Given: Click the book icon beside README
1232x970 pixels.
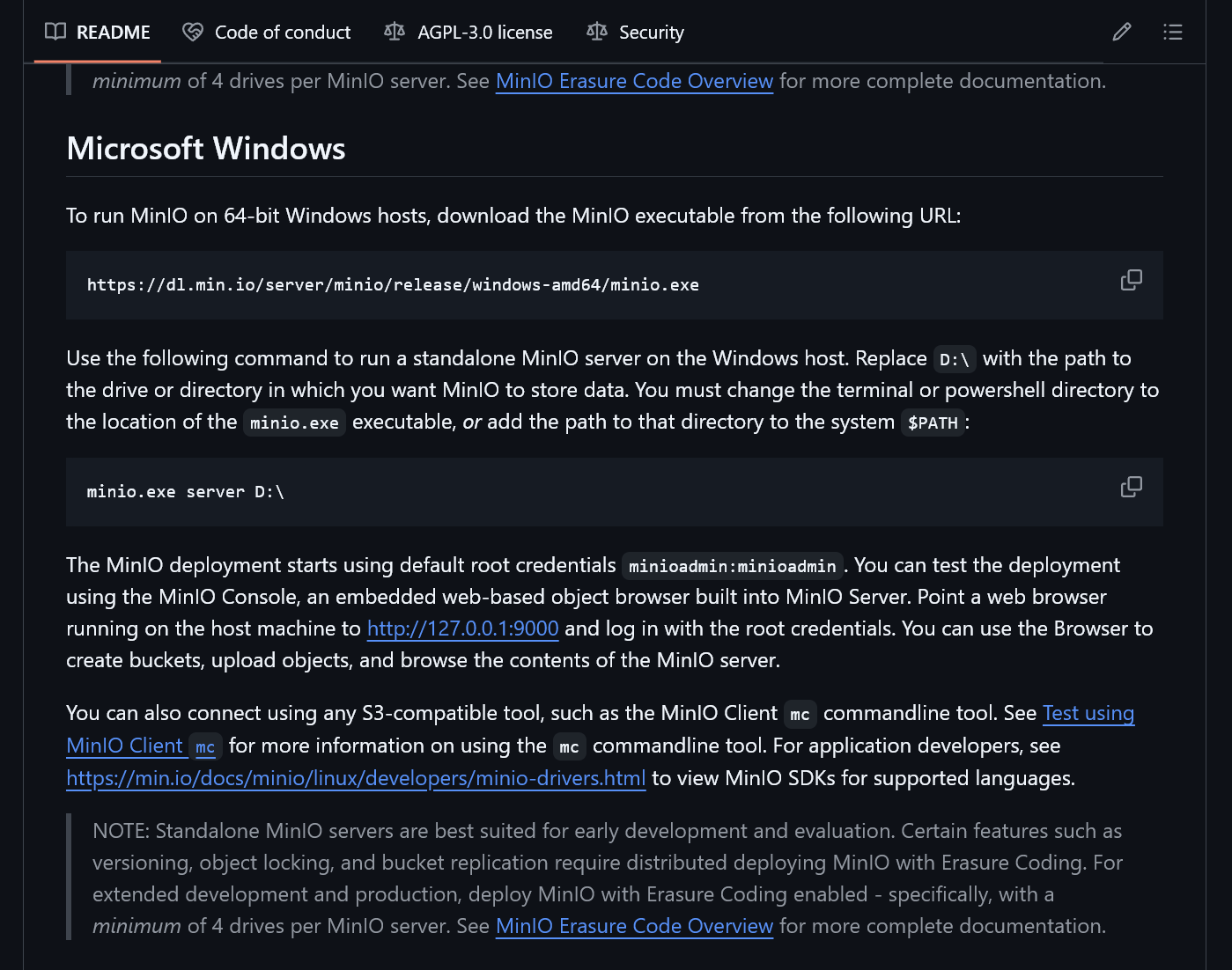Looking at the screenshot, I should pos(55,33).
